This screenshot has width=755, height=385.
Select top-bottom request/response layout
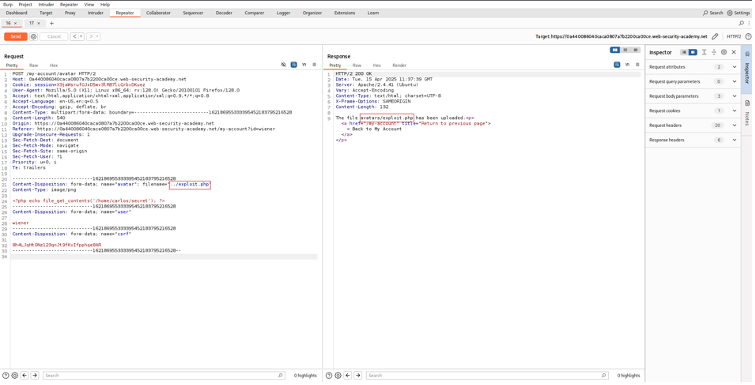(x=625, y=50)
